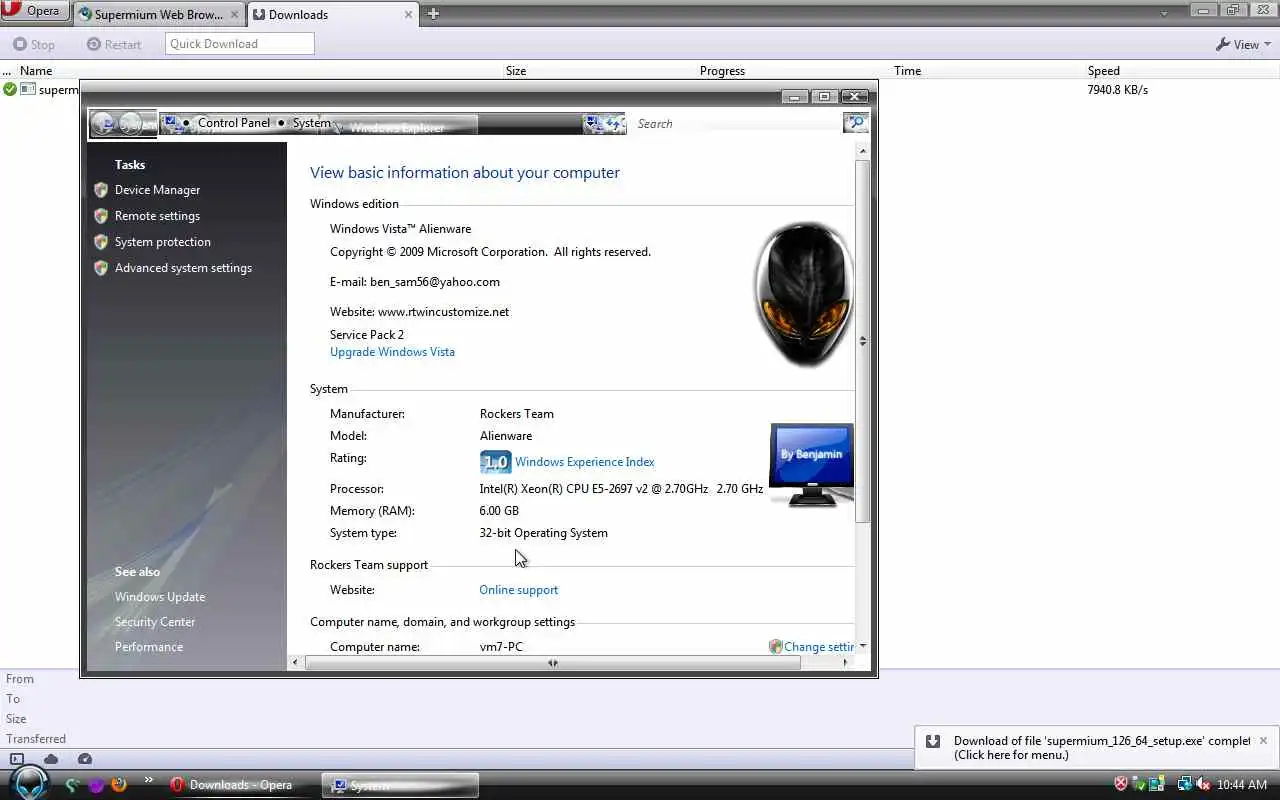Screen dimensions: 1280x800
Task: Open a new Opera tab
Action: (x=433, y=14)
